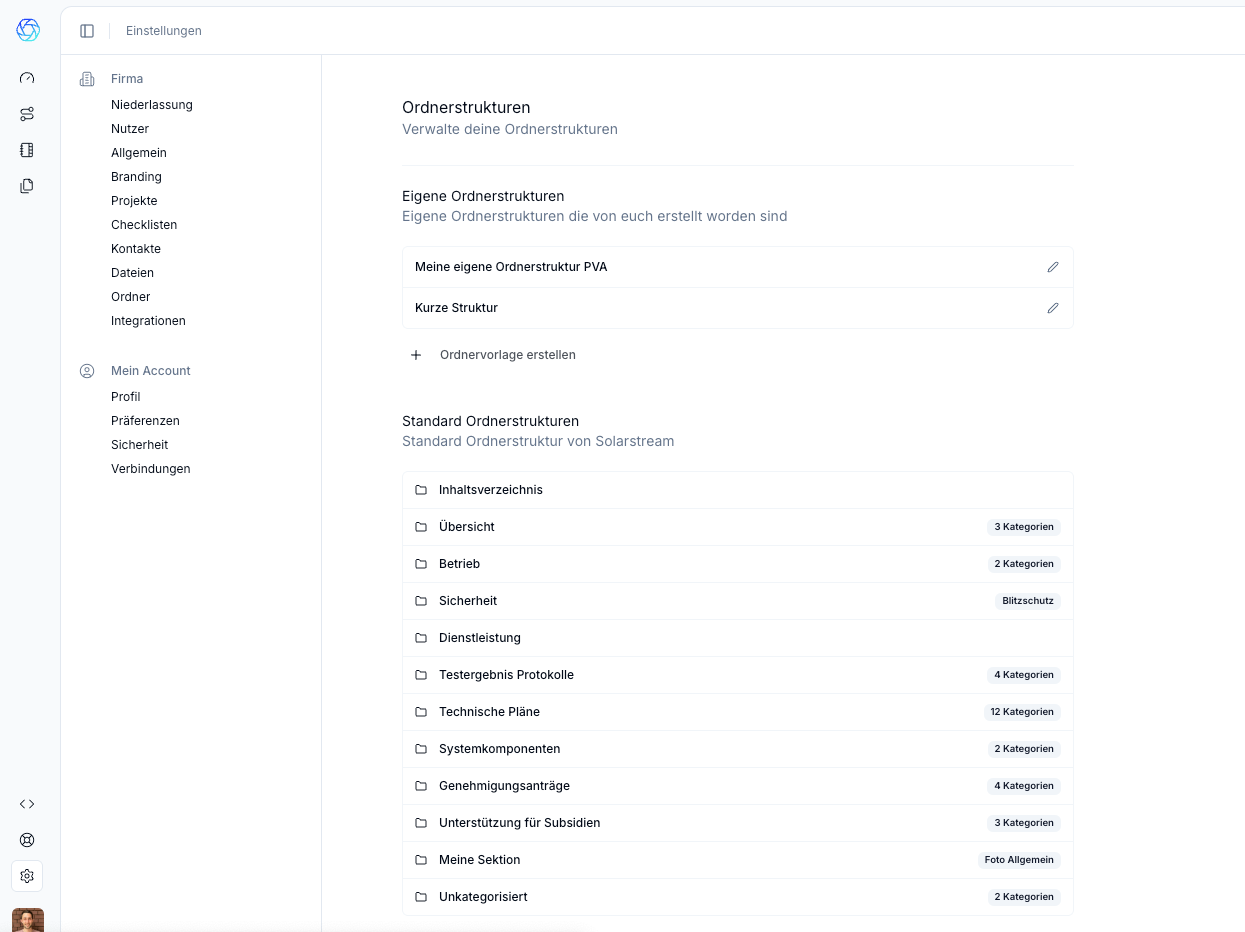Image resolution: width=1245 pixels, height=932 pixels.
Task: Open the code brackets icon
Action: [x=27, y=804]
